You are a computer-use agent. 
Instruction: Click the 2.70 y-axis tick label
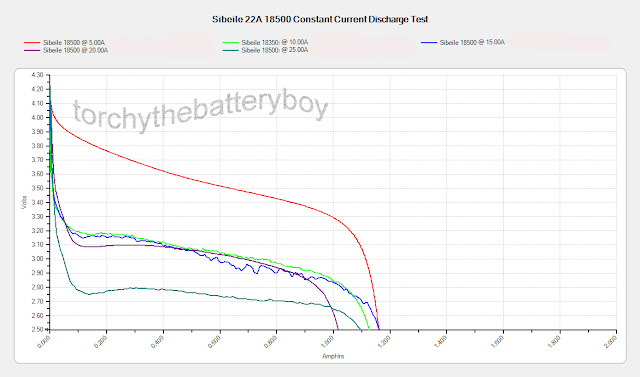[37, 302]
